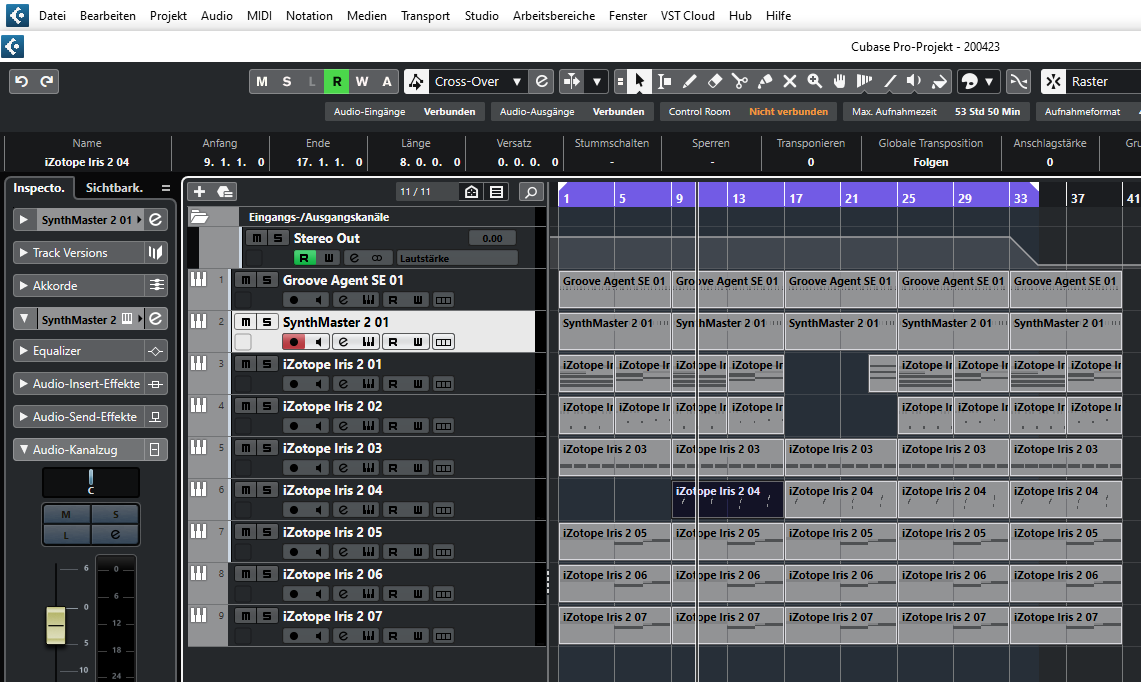
Task: Click the inspector channel volume fader
Action: pos(55,624)
